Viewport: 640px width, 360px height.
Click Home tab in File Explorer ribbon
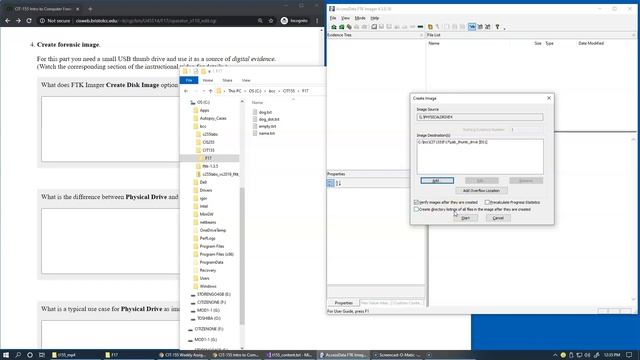208,80
